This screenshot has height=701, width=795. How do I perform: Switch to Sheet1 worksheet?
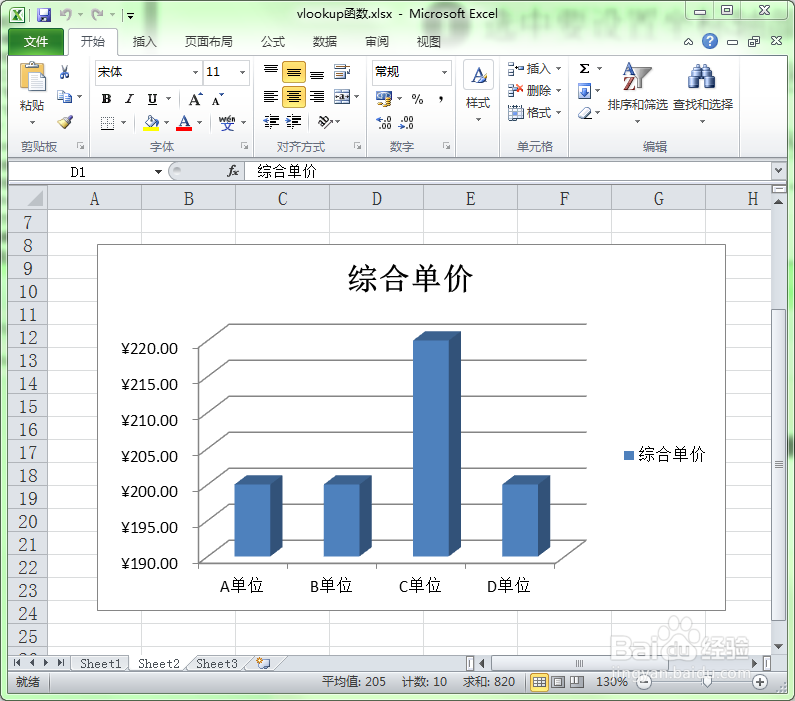[x=100, y=663]
